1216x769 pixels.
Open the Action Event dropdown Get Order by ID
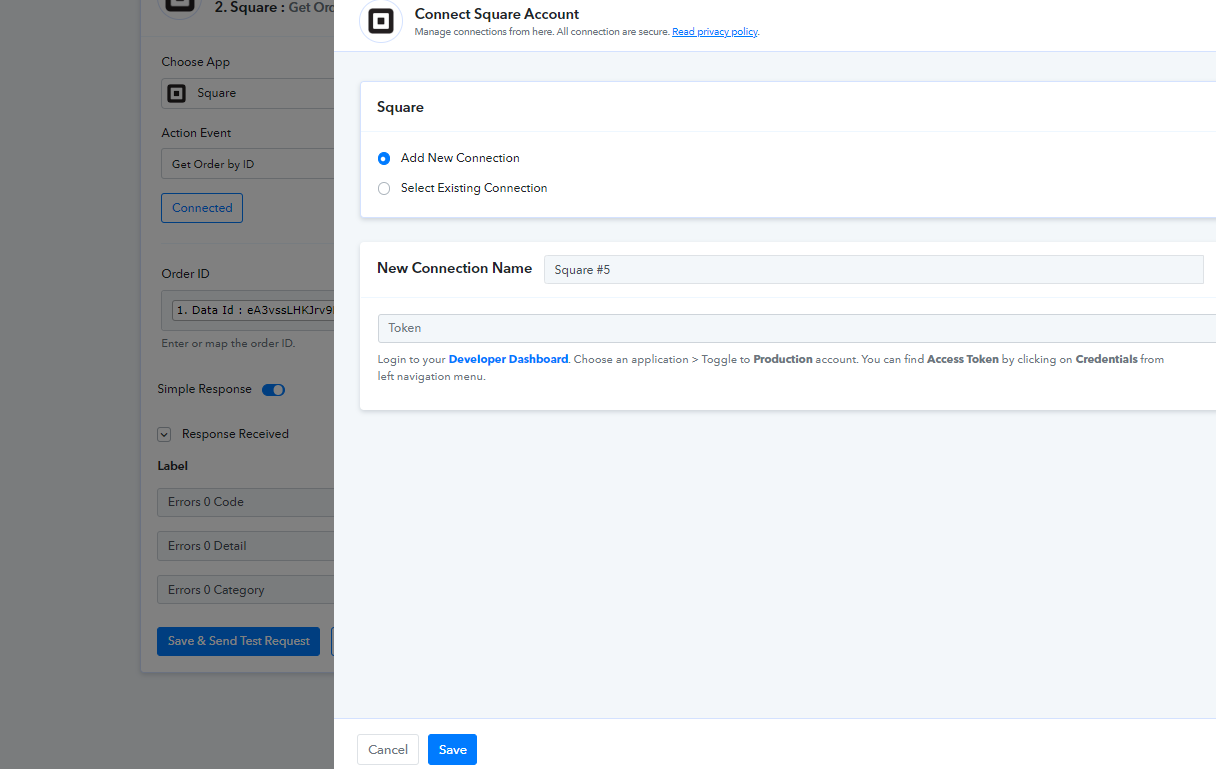[247, 164]
